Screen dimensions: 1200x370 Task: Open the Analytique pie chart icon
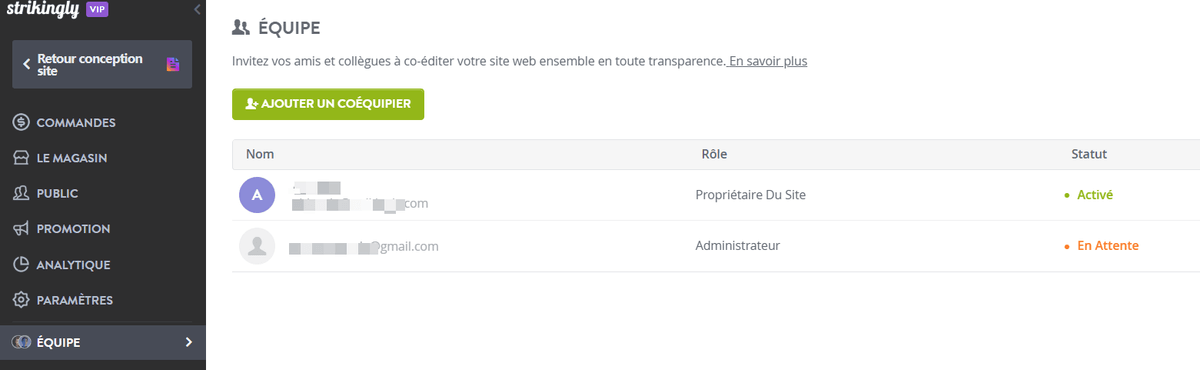tap(20, 265)
